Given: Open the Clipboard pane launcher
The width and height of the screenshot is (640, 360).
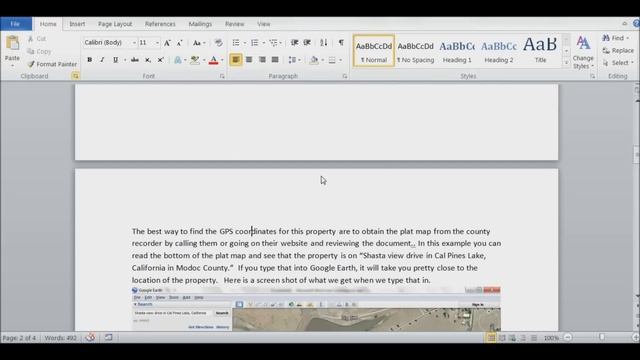Looking at the screenshot, I should tap(76, 76).
